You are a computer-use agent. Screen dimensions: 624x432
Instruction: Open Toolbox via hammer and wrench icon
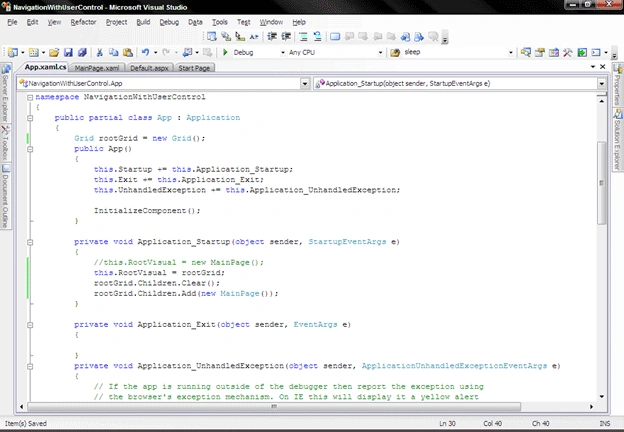point(567,53)
